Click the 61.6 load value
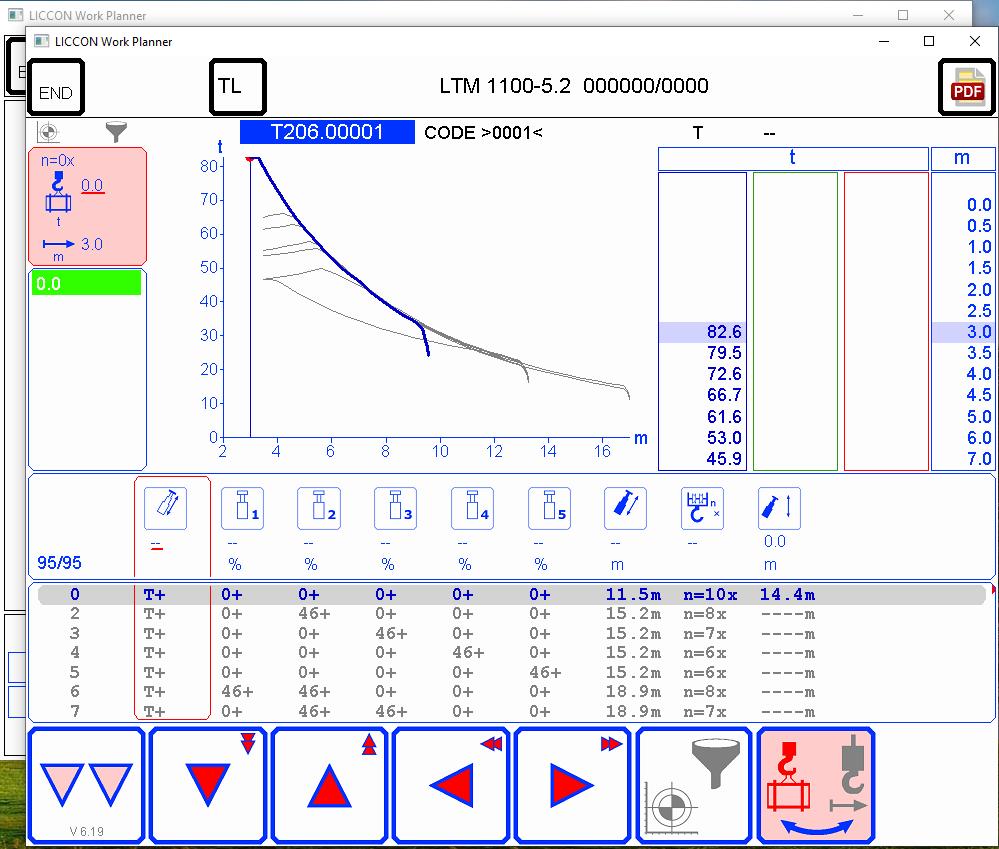Image resolution: width=999 pixels, height=849 pixels. [x=724, y=417]
